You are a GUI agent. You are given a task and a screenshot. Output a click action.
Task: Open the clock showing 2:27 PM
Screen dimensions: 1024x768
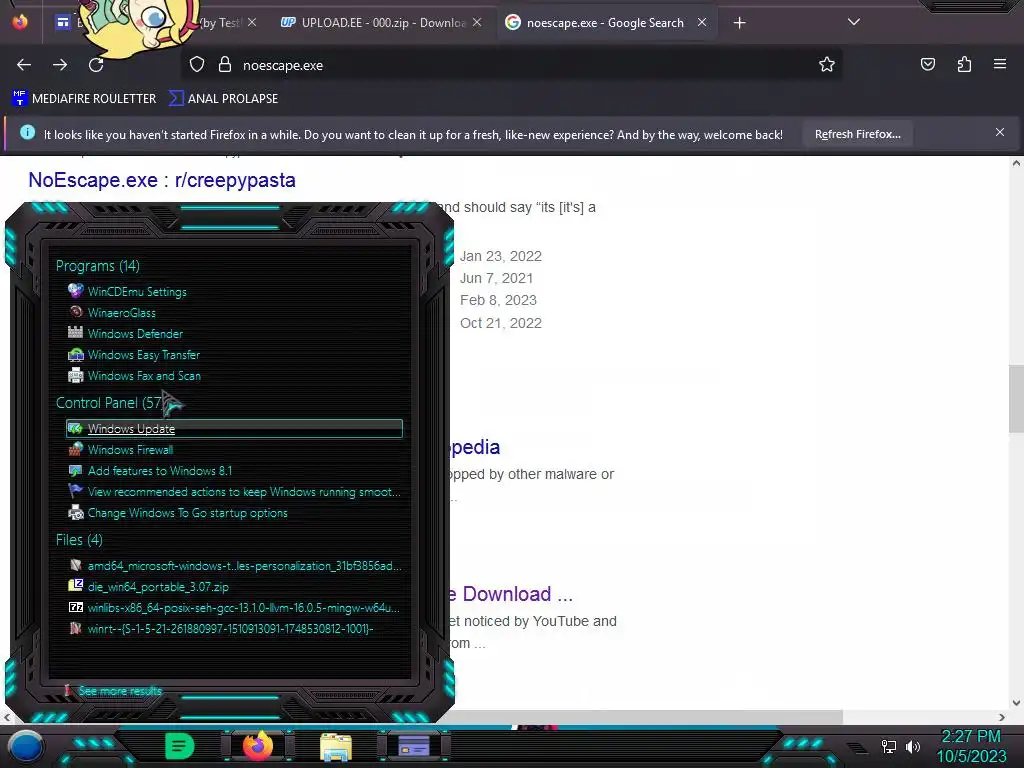[972, 746]
